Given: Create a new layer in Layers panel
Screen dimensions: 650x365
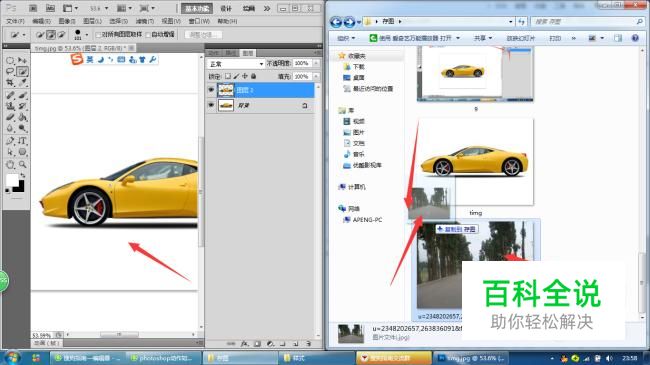Looking at the screenshot, I should click(296, 343).
